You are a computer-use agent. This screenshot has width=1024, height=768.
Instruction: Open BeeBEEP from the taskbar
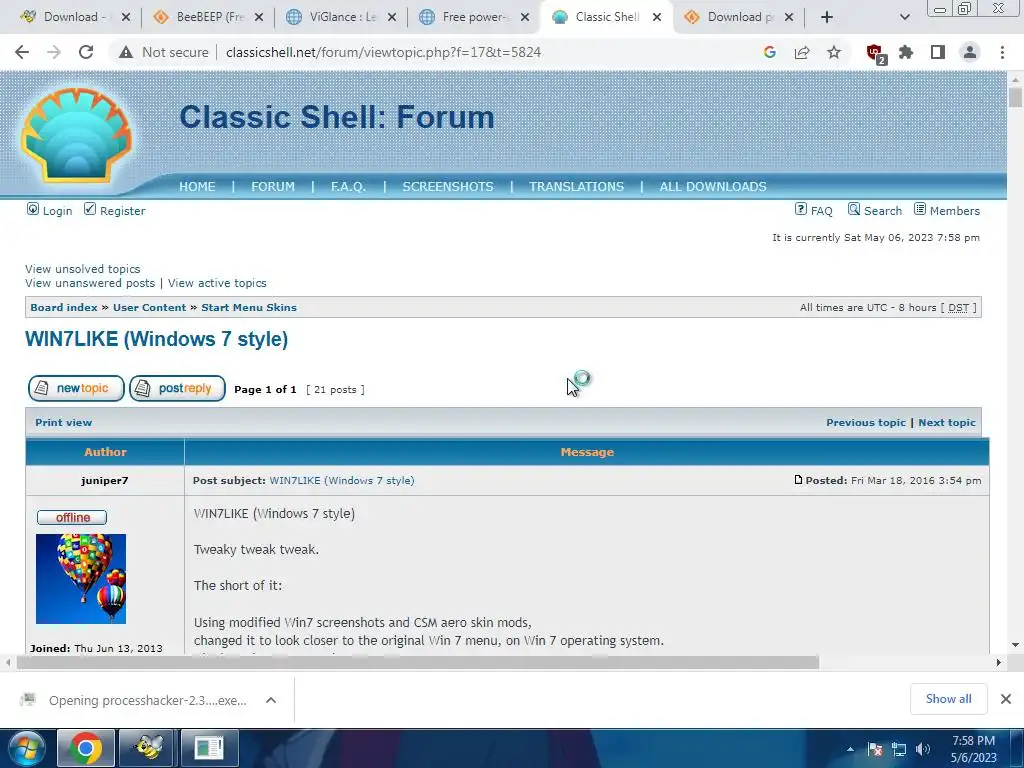(148, 748)
